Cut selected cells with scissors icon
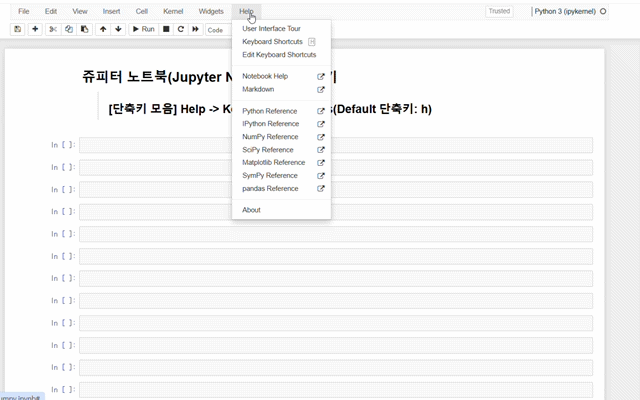The image size is (640, 400). pos(53,29)
